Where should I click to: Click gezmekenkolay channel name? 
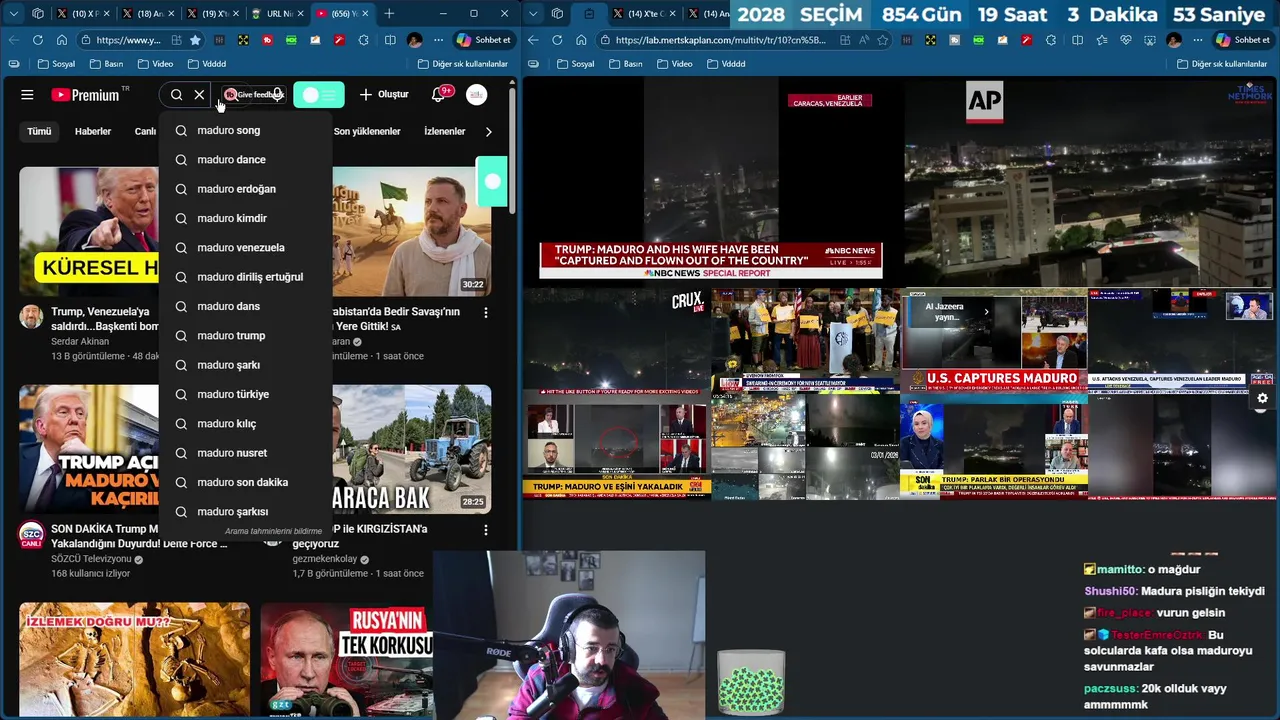[x=325, y=559]
